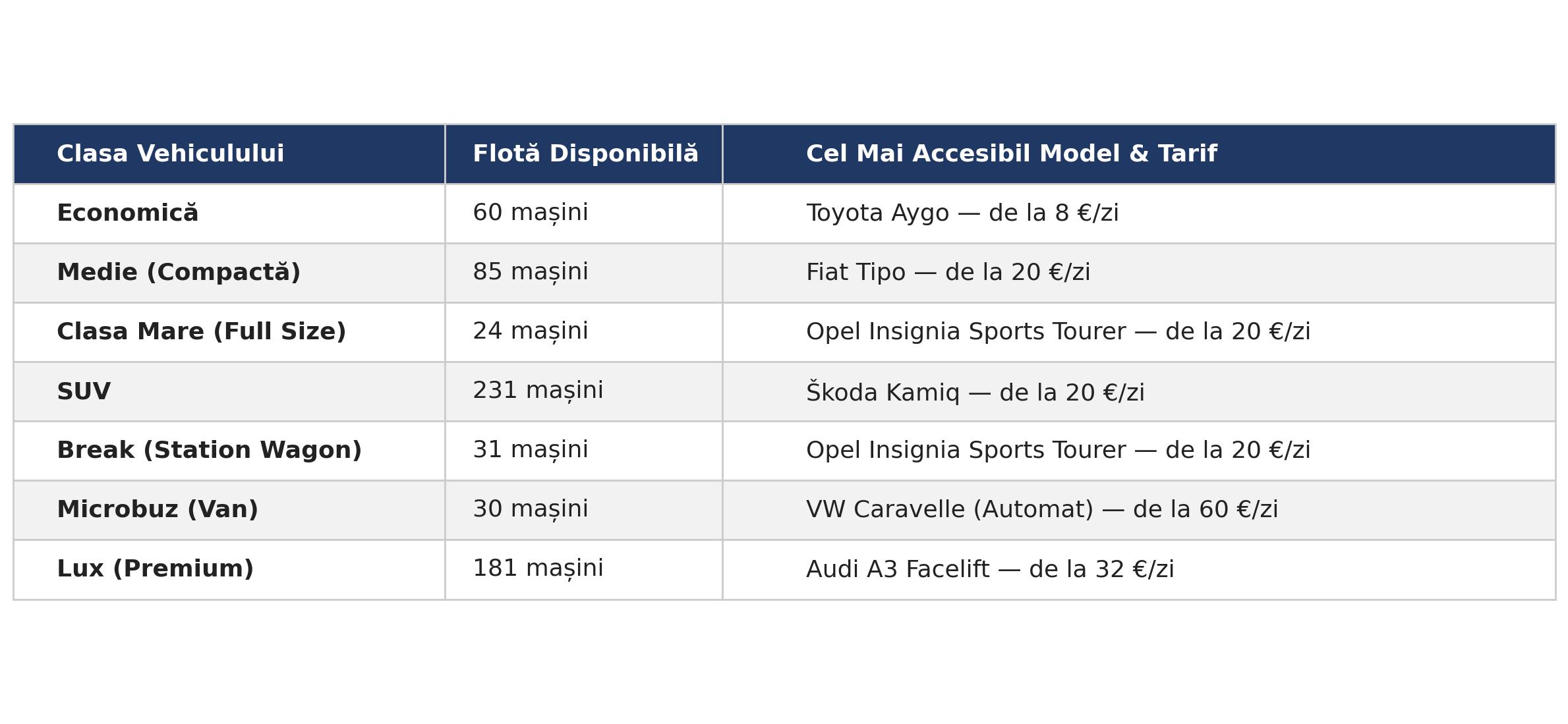
Task: Click the Toyota Aygo tariff cell
Action: [1139, 213]
